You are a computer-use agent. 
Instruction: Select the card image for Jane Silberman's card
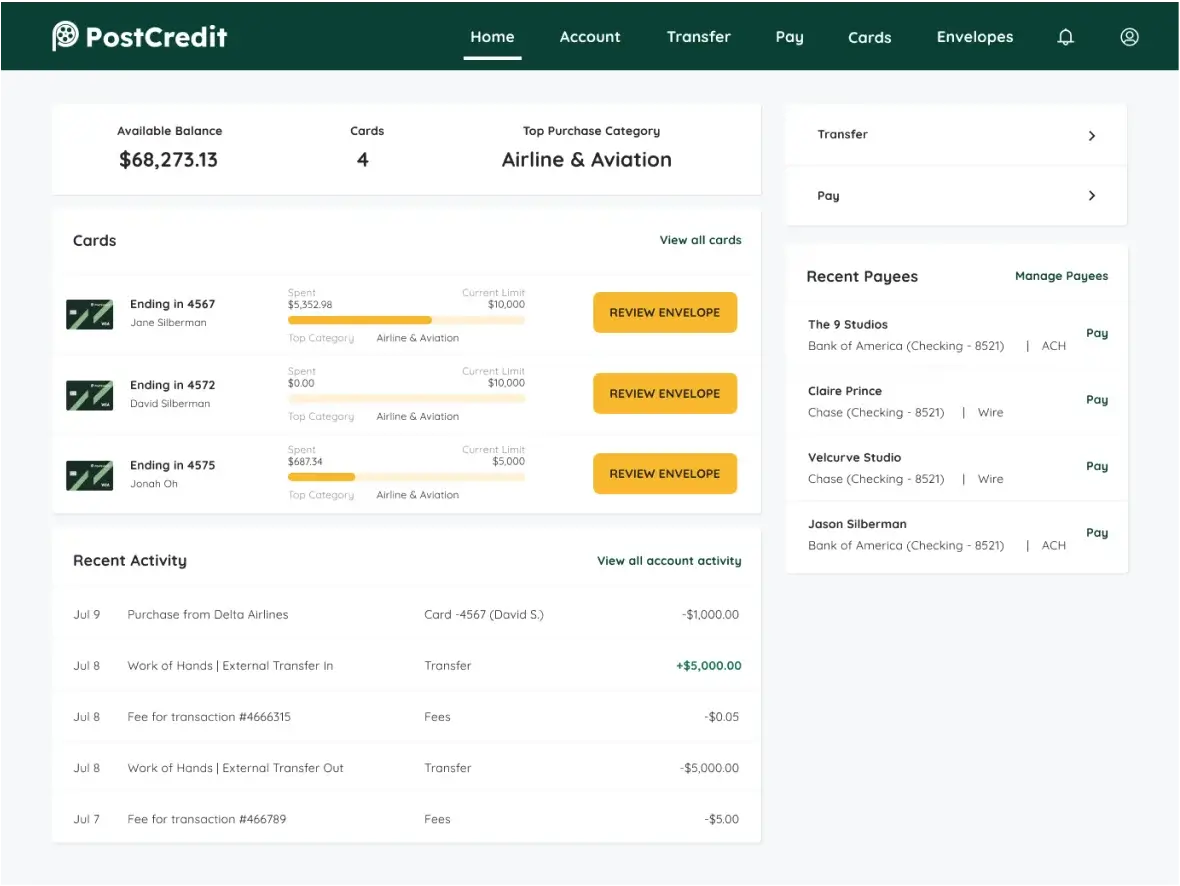tap(89, 312)
